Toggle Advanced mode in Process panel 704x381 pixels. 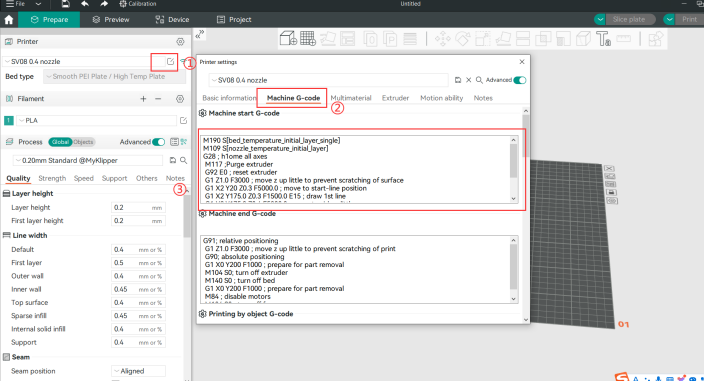coord(158,142)
